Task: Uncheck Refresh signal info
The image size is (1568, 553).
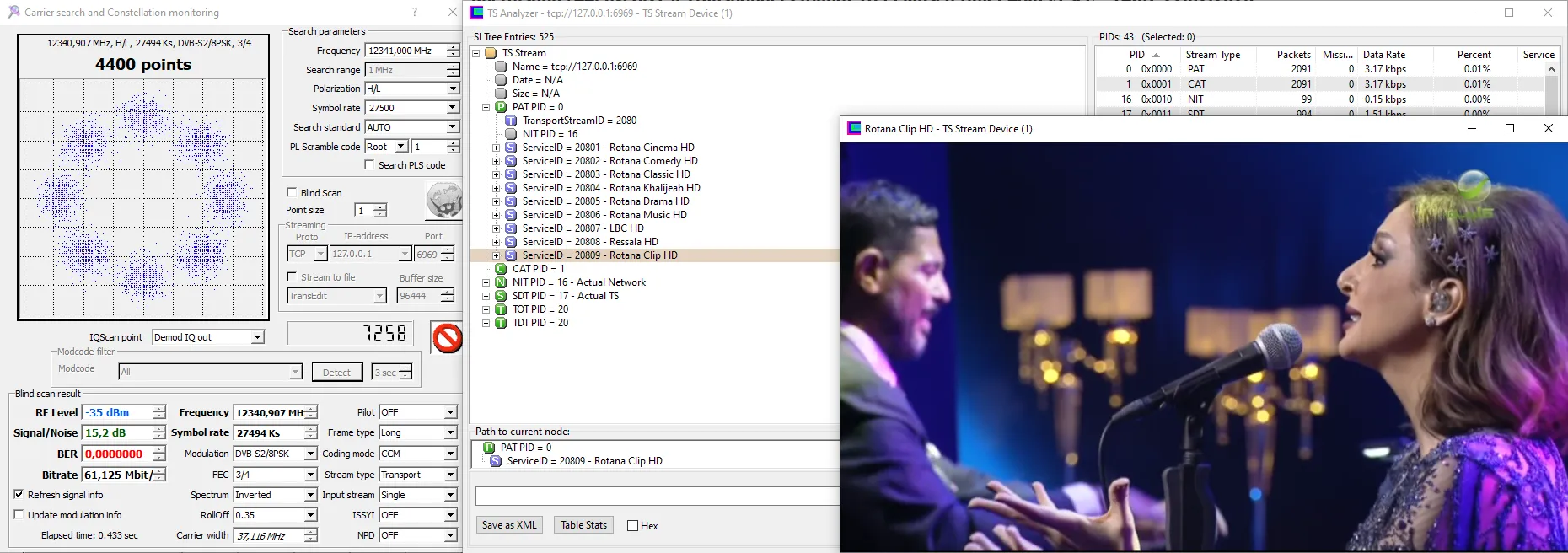Action: (19, 495)
